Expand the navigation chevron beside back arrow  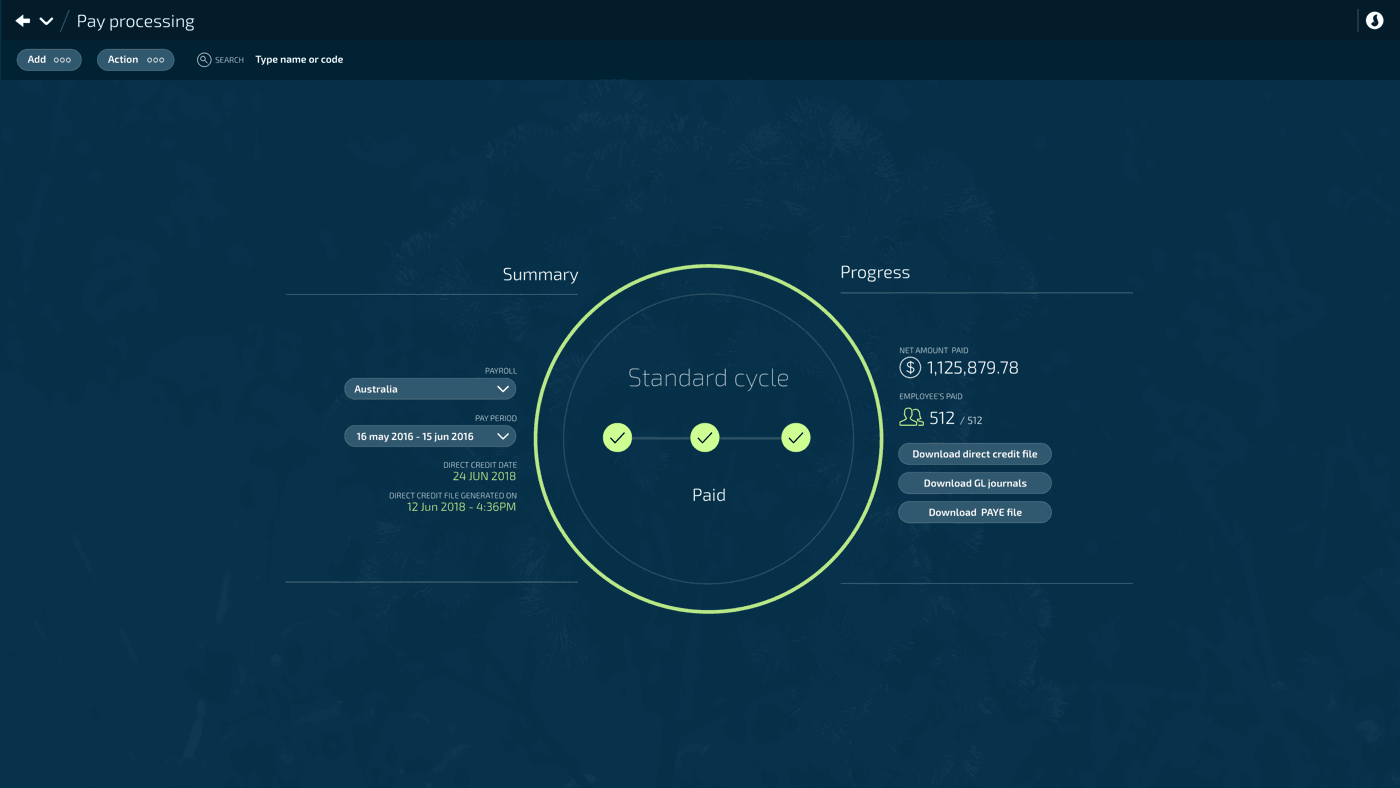(x=46, y=21)
